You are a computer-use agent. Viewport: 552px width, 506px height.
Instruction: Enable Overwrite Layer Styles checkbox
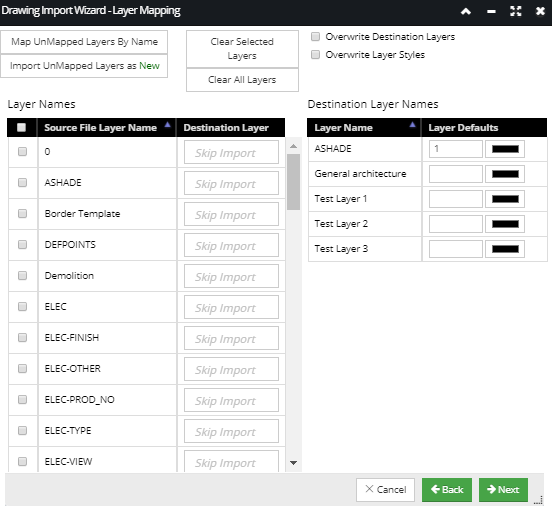[x=315, y=55]
